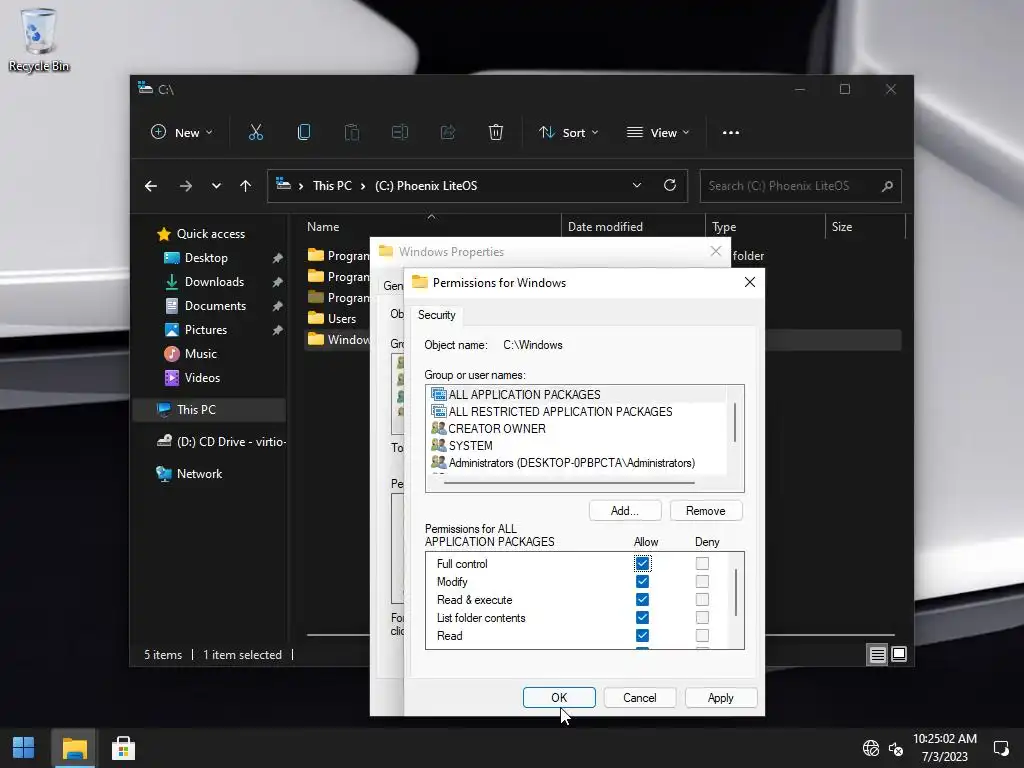Toggle Allow checkbox for List folder contents
Screen dimensions: 1024x768
pos(642,617)
